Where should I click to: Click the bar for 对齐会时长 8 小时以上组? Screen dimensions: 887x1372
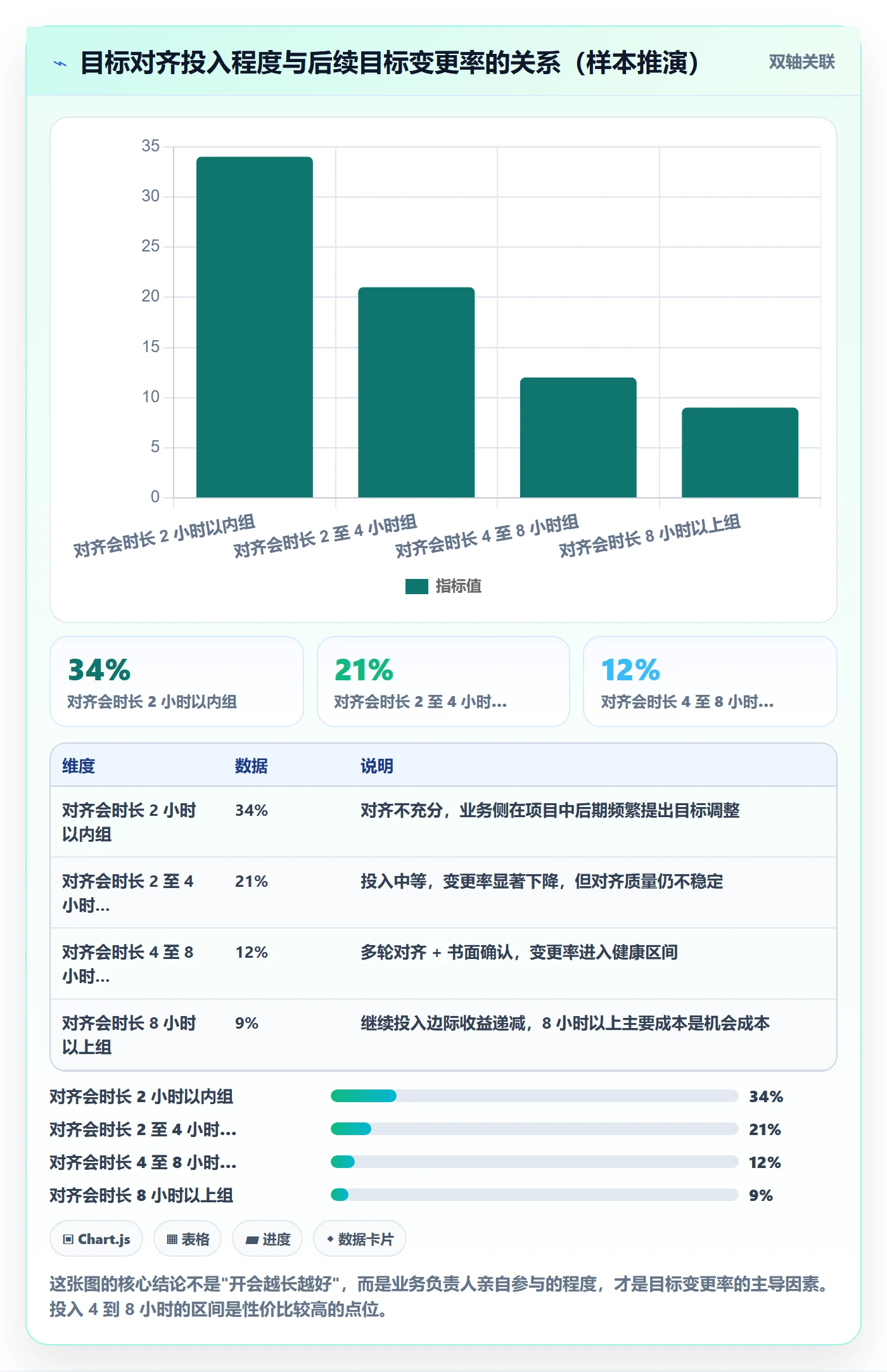(x=740, y=453)
